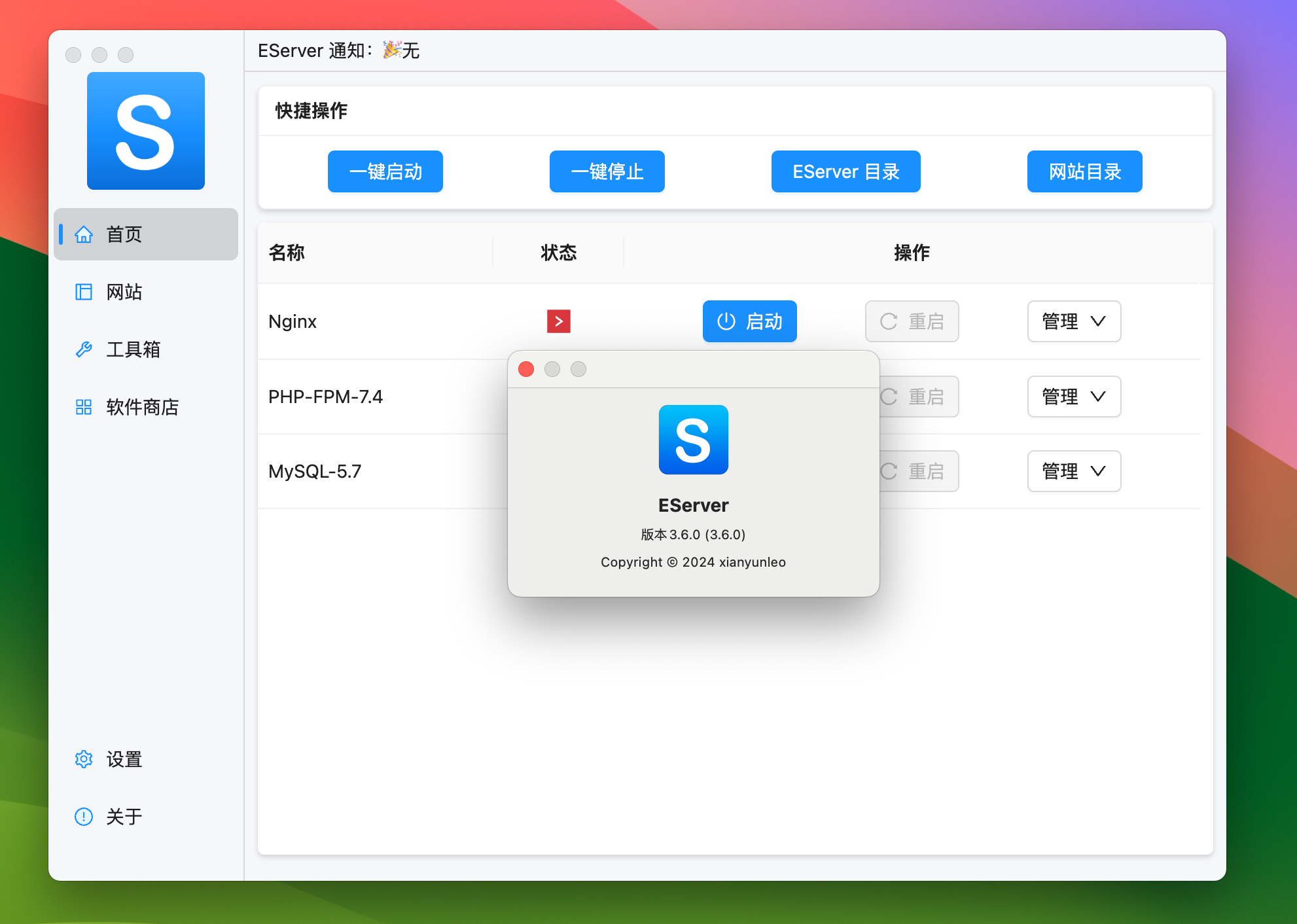
Task: Click the version text 版本 3.6.0
Action: point(694,535)
